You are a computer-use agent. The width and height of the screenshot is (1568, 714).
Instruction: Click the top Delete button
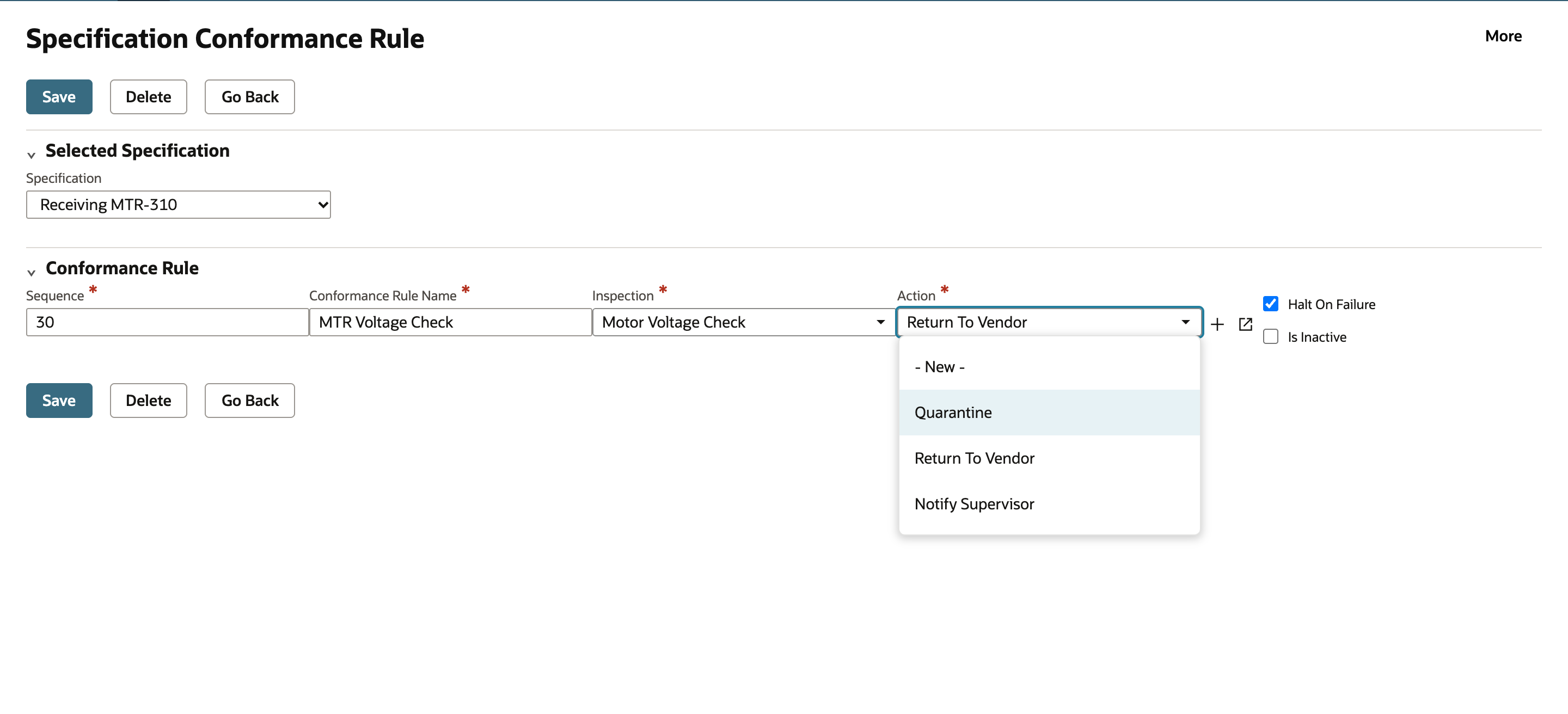coord(148,97)
